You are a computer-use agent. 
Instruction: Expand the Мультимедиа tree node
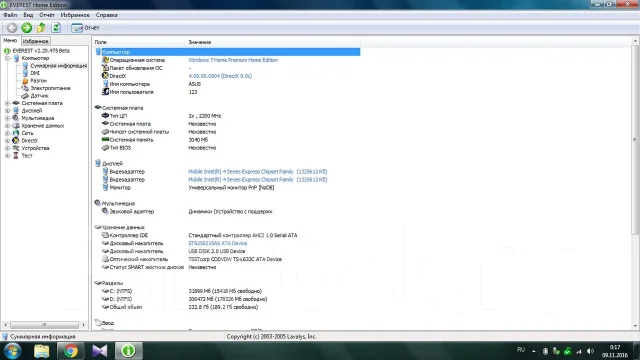[7, 118]
